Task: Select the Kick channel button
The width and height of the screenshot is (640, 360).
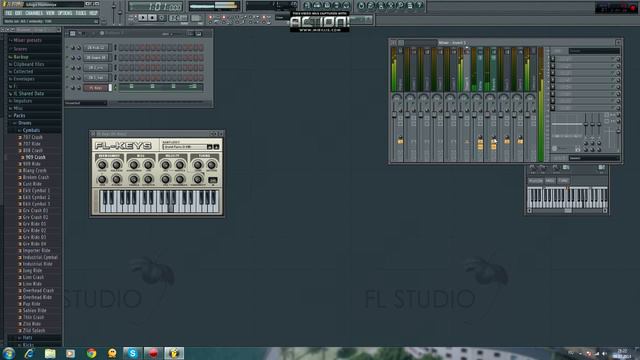Action: [96, 48]
